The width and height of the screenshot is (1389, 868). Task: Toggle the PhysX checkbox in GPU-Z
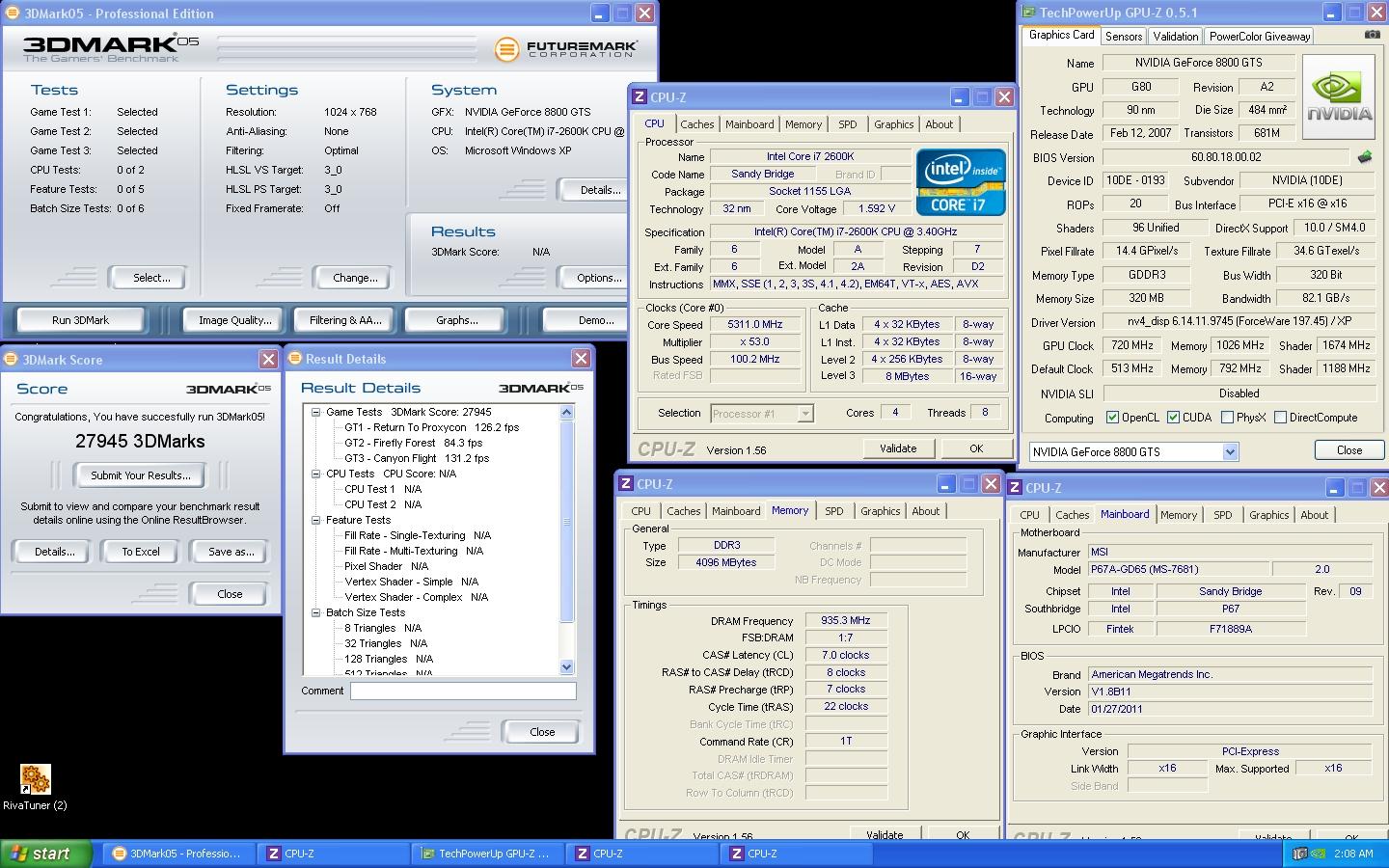[1227, 418]
